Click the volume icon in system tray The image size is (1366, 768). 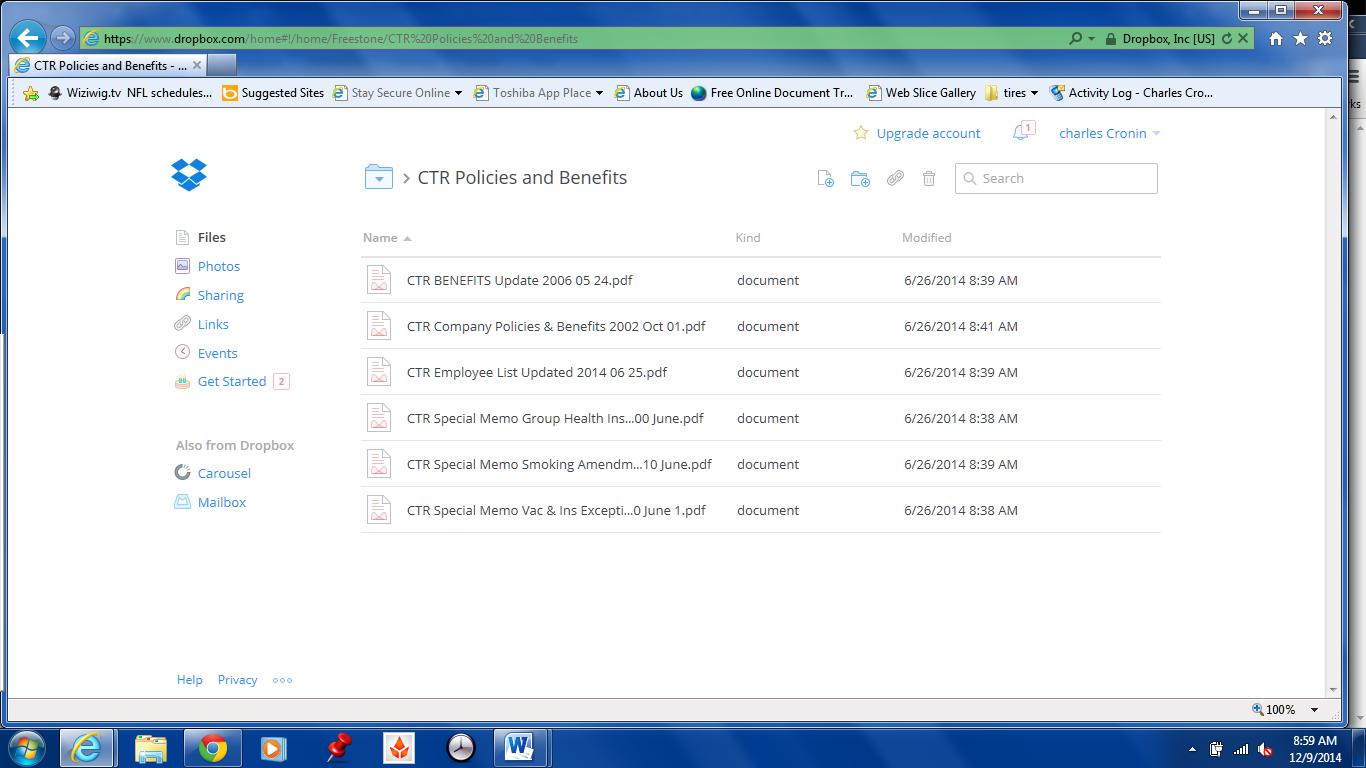(1265, 749)
